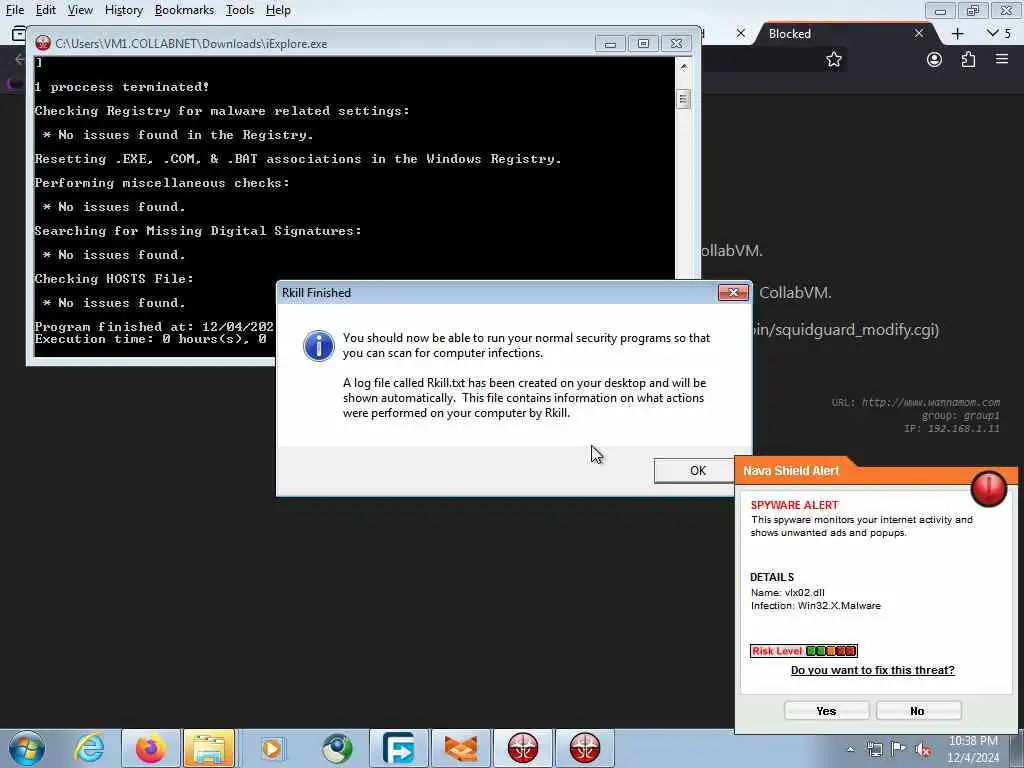Open the Firefox View menu
1024x768 pixels.
pyautogui.click(x=80, y=10)
